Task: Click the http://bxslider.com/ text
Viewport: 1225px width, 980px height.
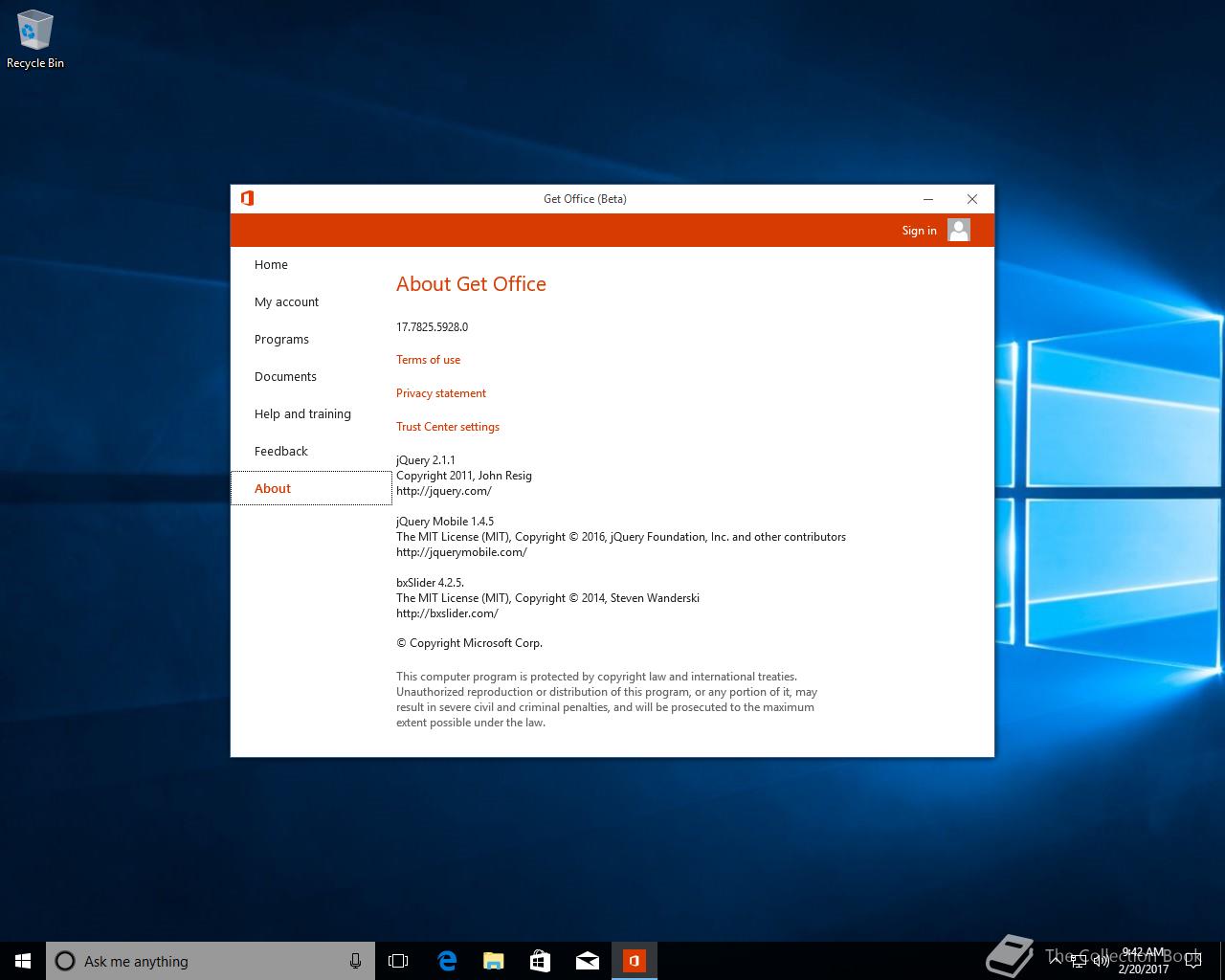Action: pyautogui.click(x=447, y=613)
